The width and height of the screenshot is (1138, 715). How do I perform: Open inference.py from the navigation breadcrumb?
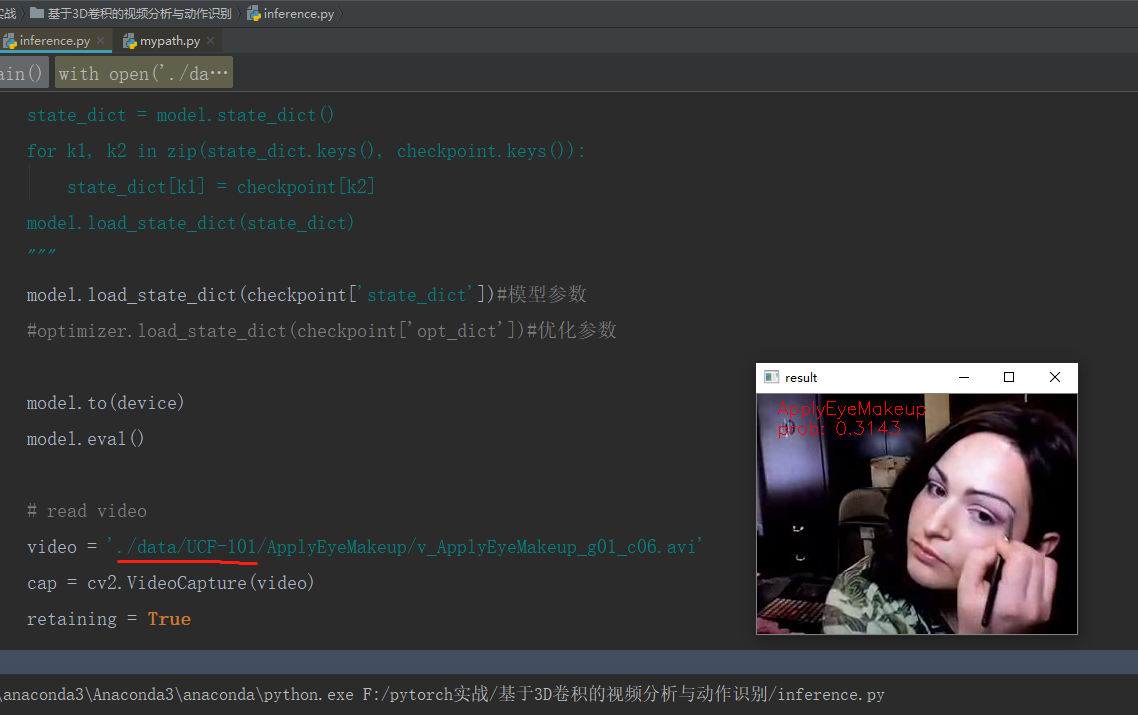click(298, 13)
